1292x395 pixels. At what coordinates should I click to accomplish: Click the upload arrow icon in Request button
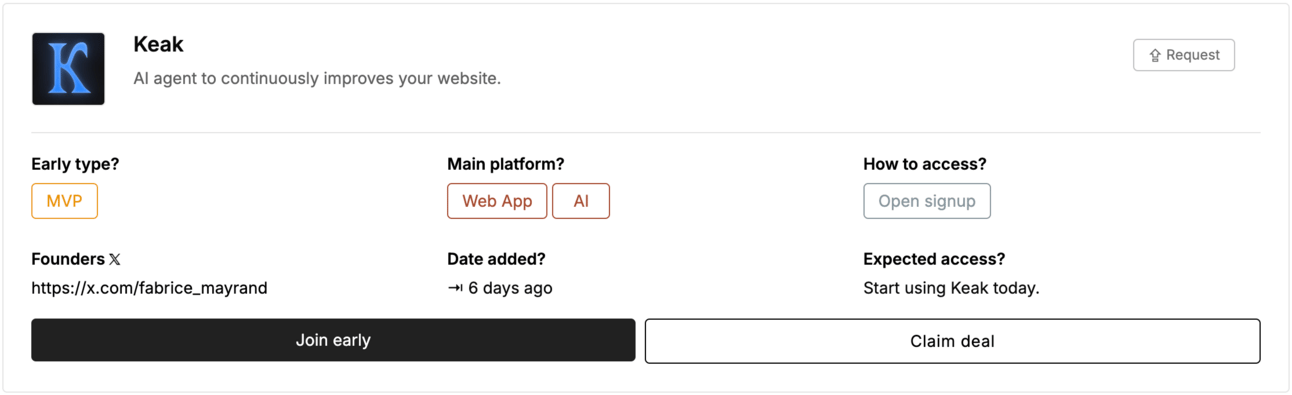(x=1154, y=56)
